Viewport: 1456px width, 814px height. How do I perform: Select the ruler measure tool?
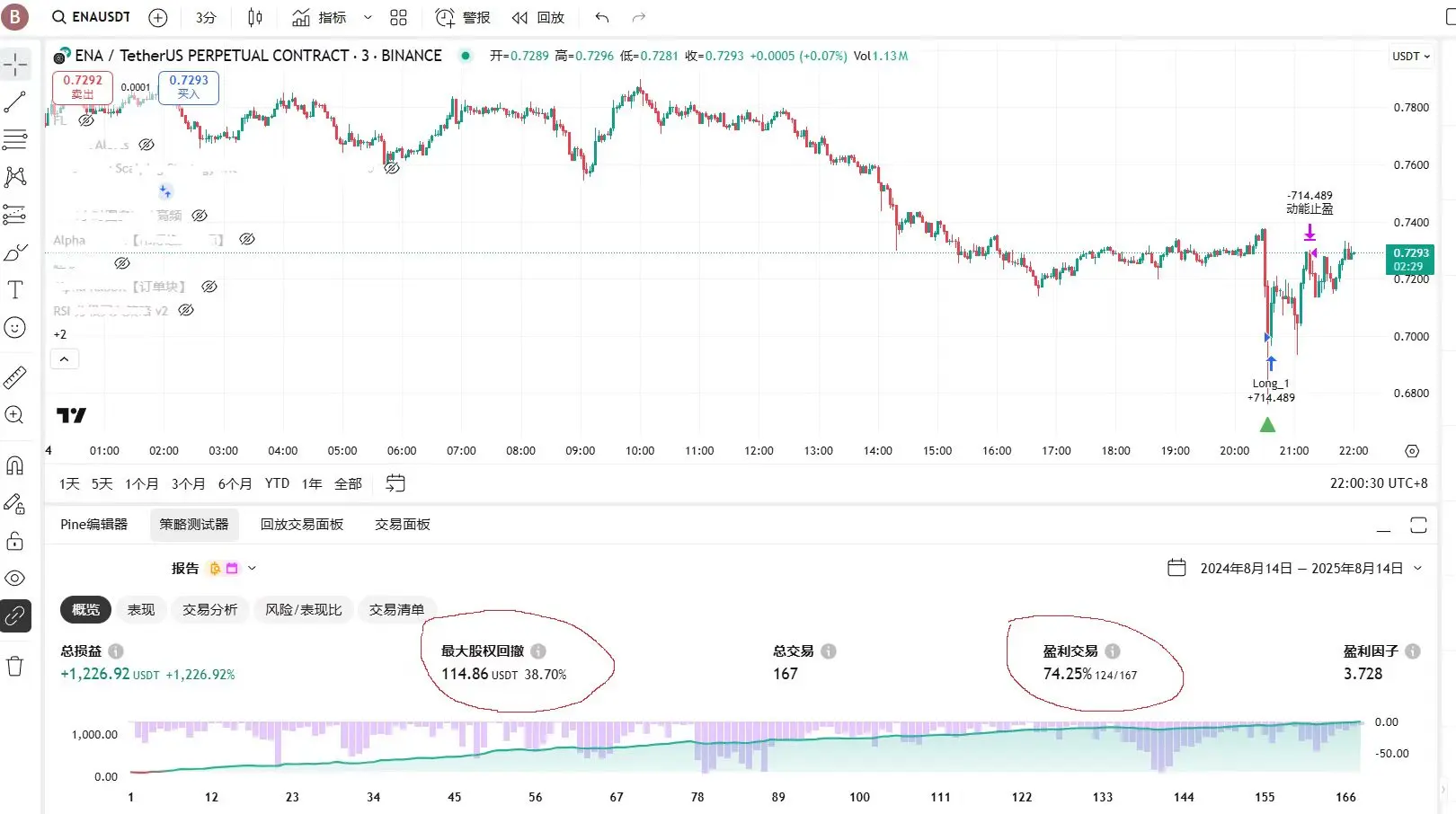pos(15,377)
